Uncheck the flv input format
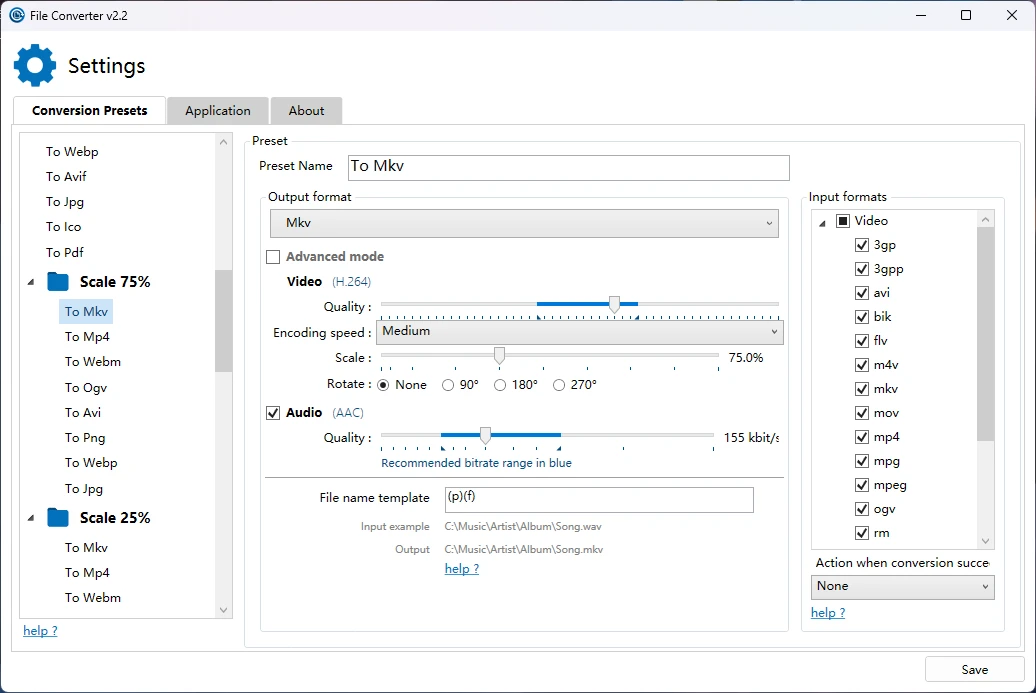 coord(862,341)
